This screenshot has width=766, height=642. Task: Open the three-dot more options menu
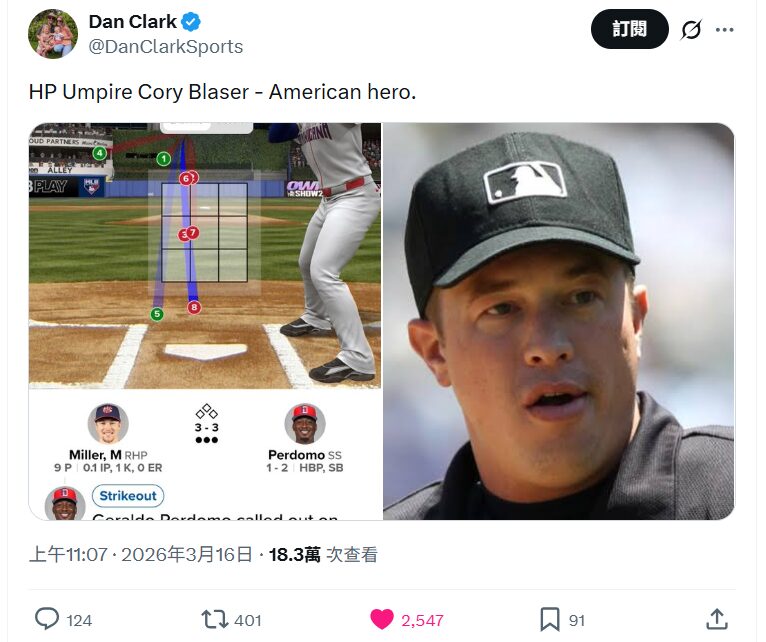725,30
